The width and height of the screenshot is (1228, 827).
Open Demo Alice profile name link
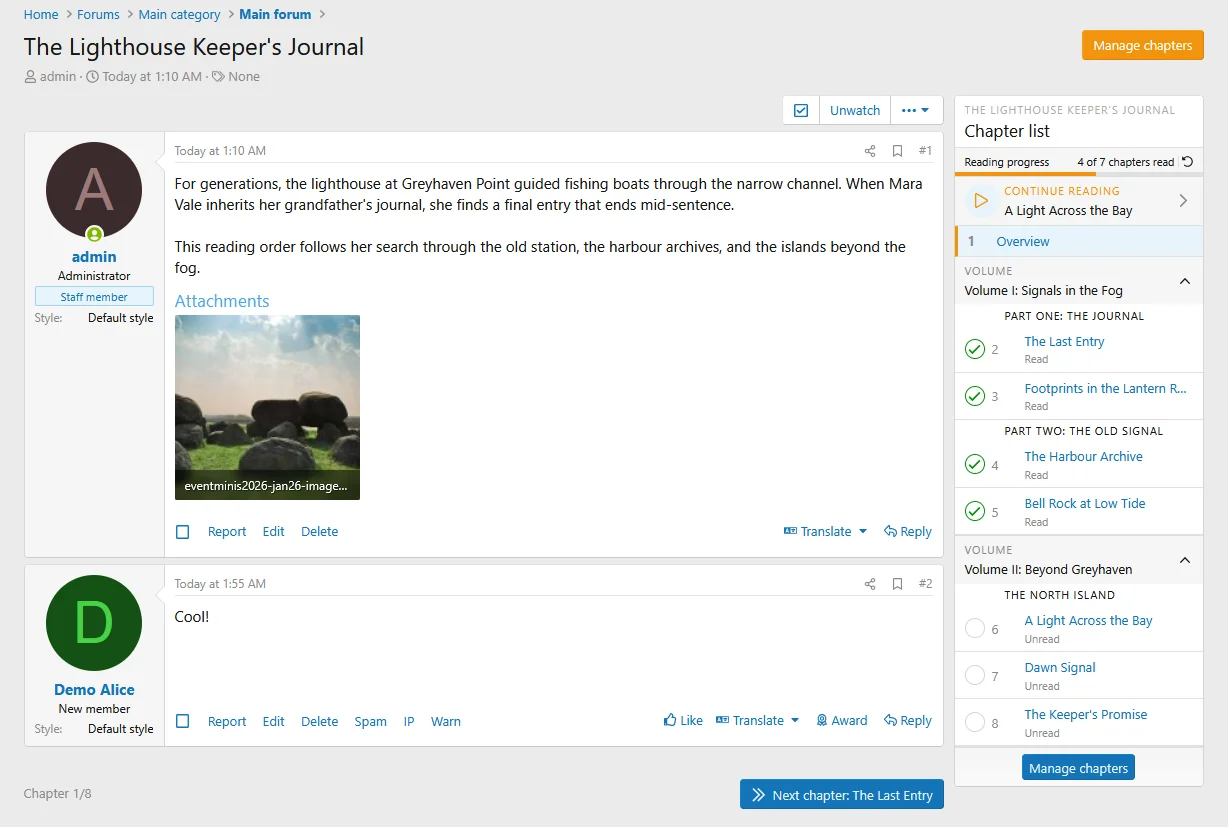[x=94, y=690]
